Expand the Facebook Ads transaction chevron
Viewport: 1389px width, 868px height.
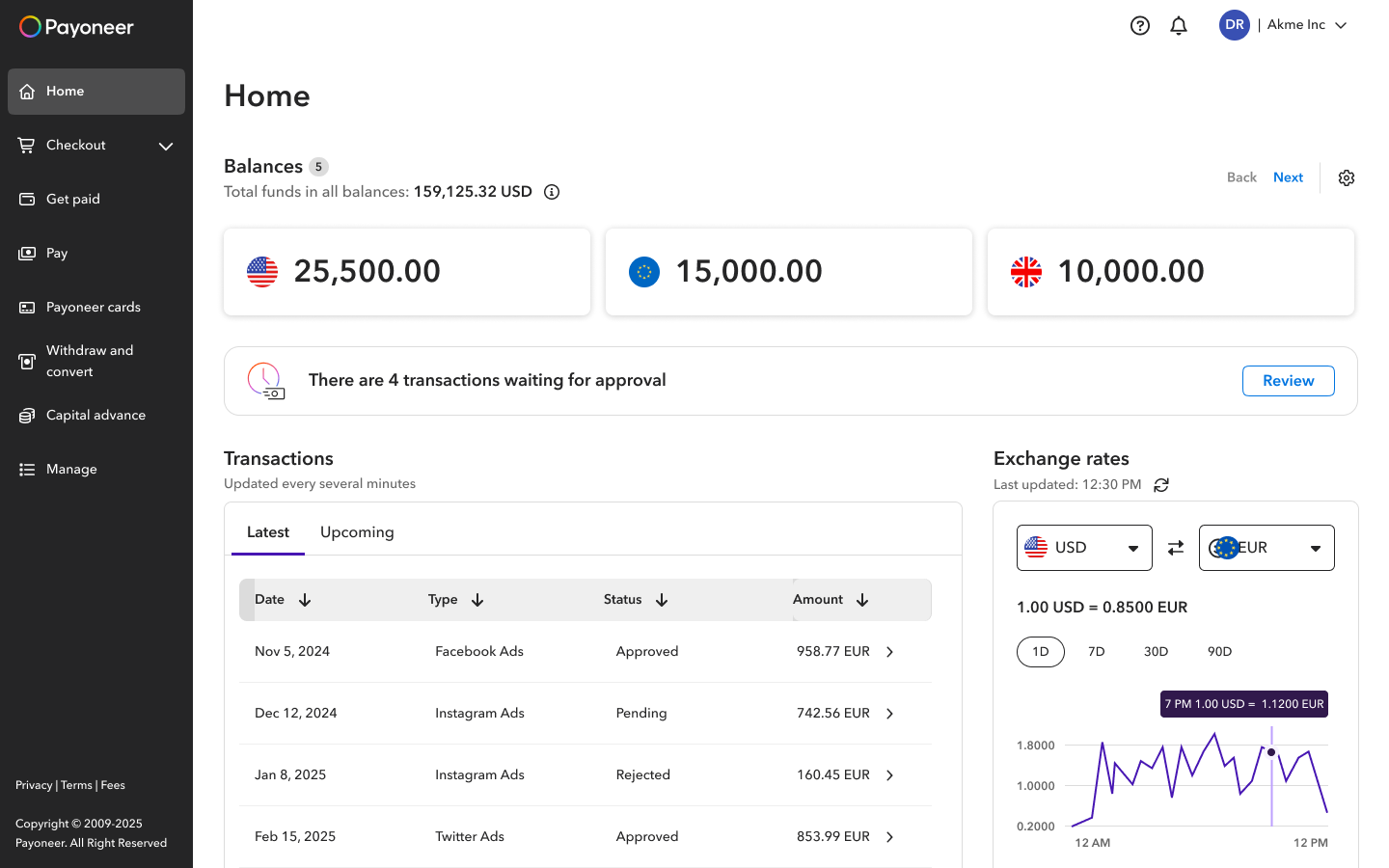[889, 652]
